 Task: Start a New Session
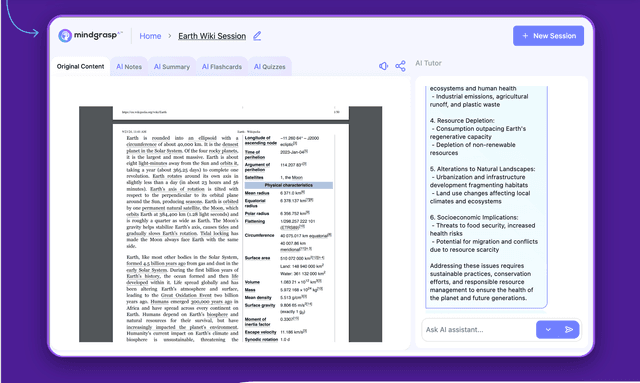point(548,36)
